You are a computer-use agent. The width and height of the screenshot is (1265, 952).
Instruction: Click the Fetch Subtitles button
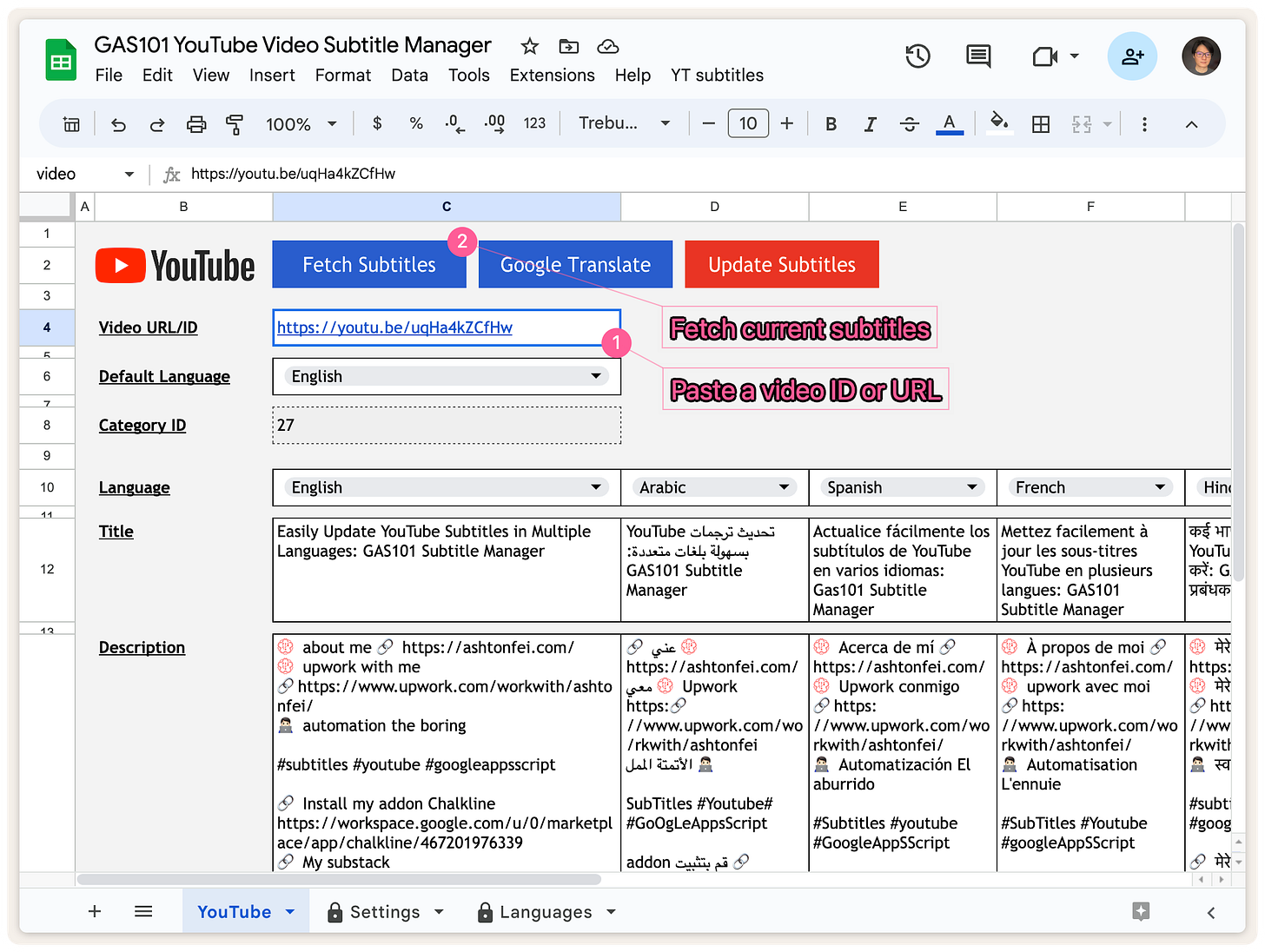[369, 265]
